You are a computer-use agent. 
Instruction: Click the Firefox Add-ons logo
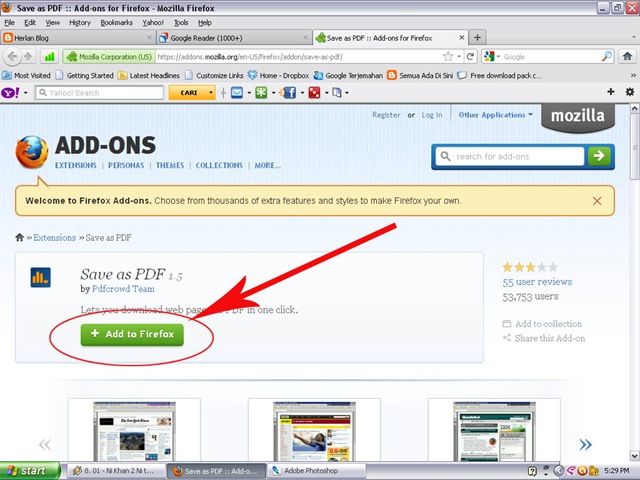coord(32,152)
